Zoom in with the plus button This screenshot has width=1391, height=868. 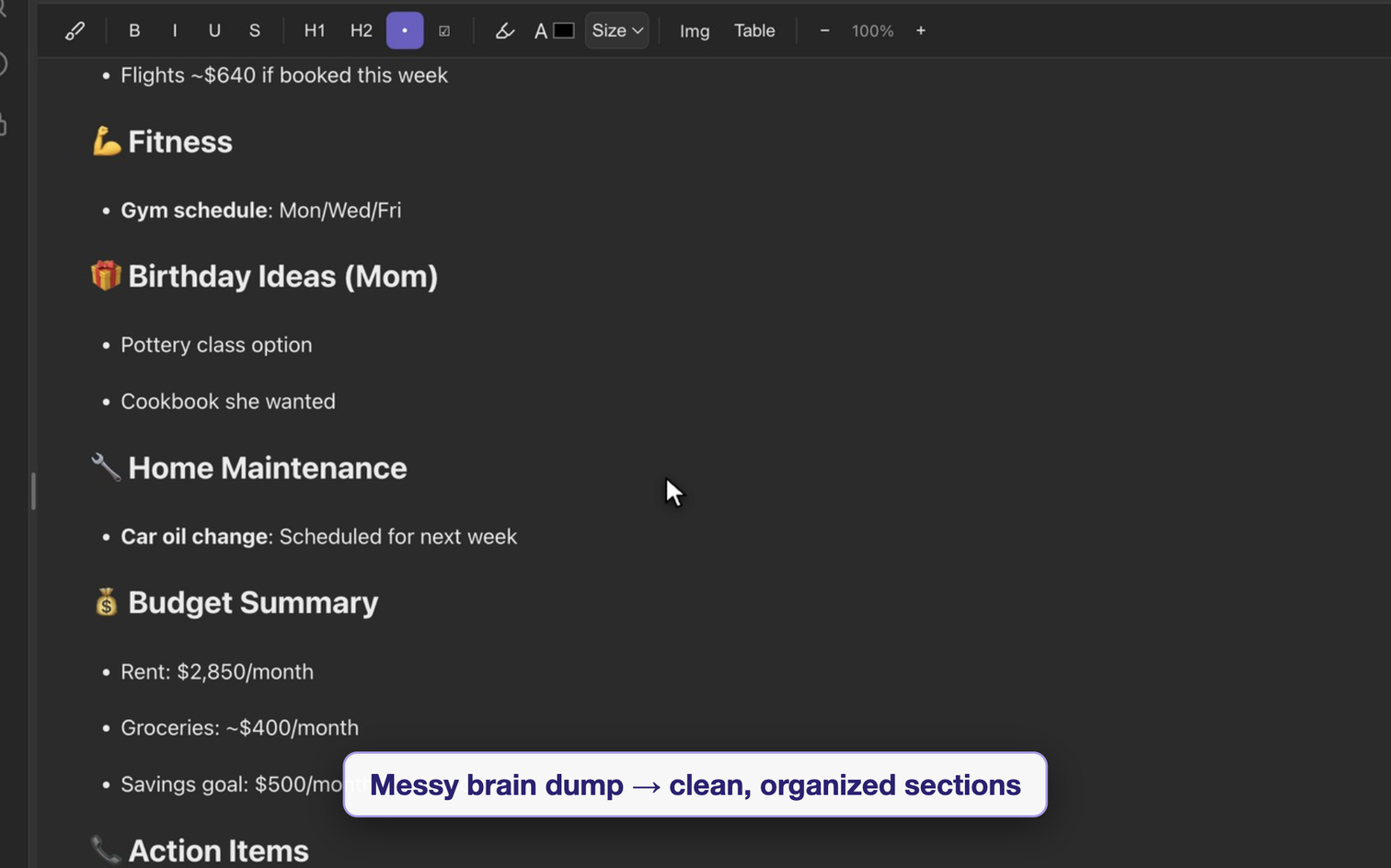[x=921, y=31]
